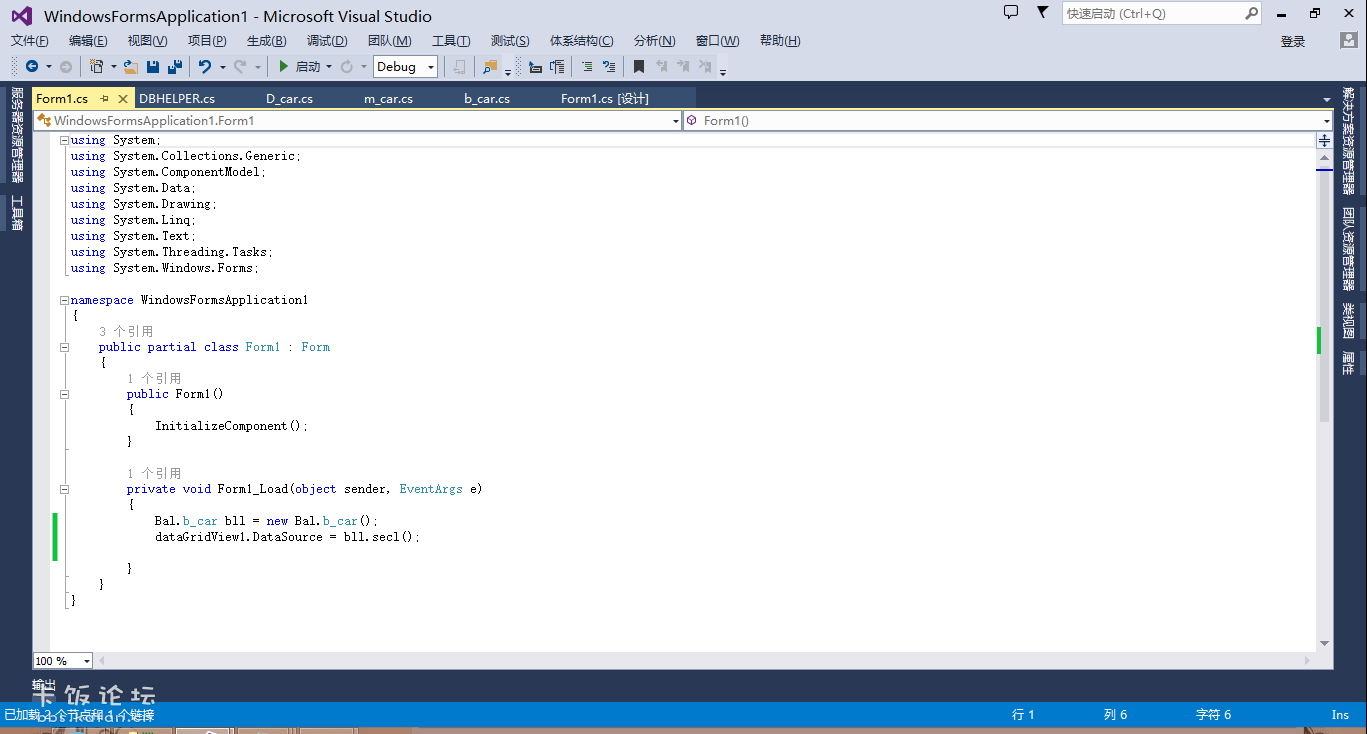Open the Debug configuration combo box
The height and width of the screenshot is (734, 1367).
[406, 67]
